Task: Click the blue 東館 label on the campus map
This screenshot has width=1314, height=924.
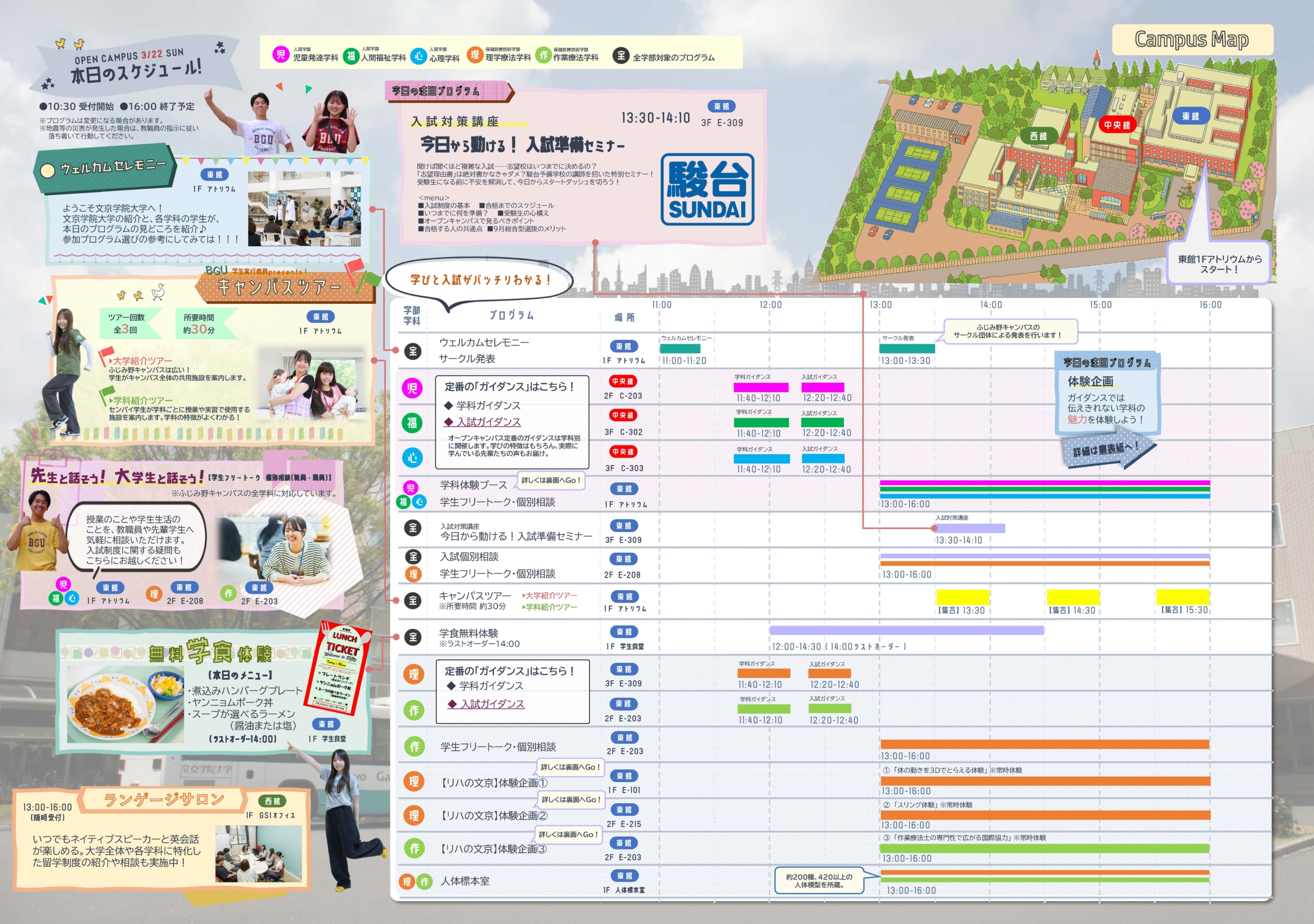Action: coord(1190,116)
